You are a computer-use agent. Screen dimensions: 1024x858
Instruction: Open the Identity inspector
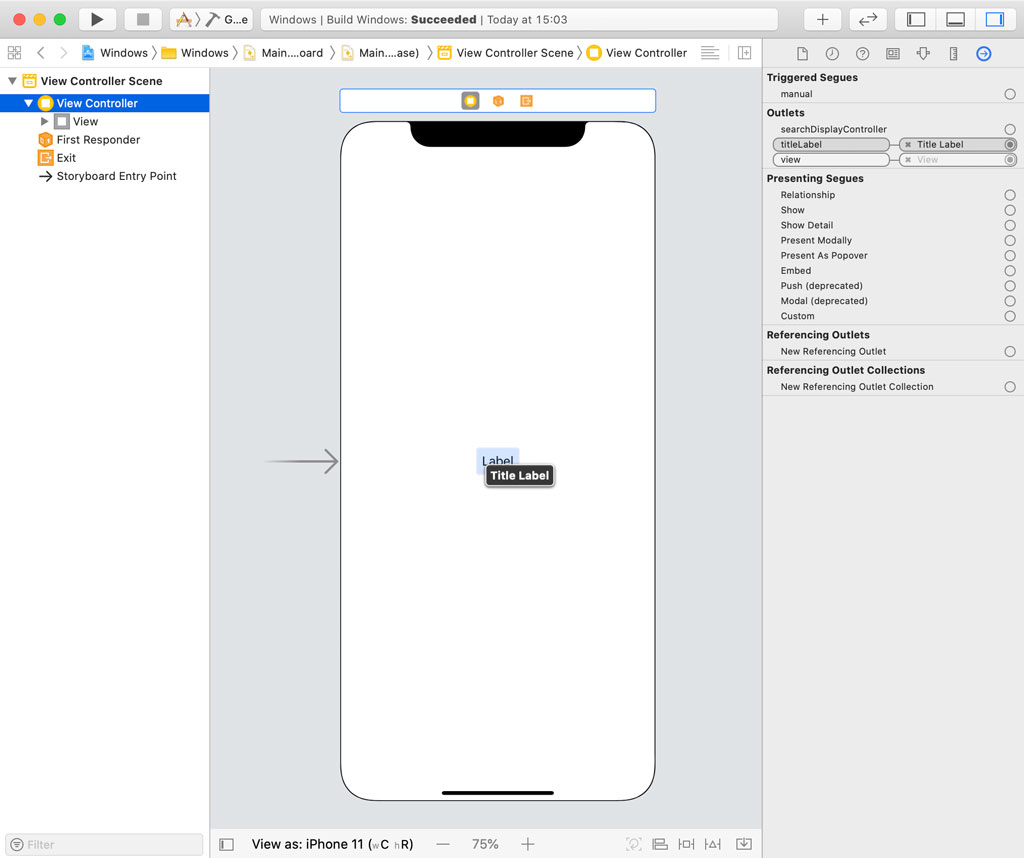(x=891, y=53)
